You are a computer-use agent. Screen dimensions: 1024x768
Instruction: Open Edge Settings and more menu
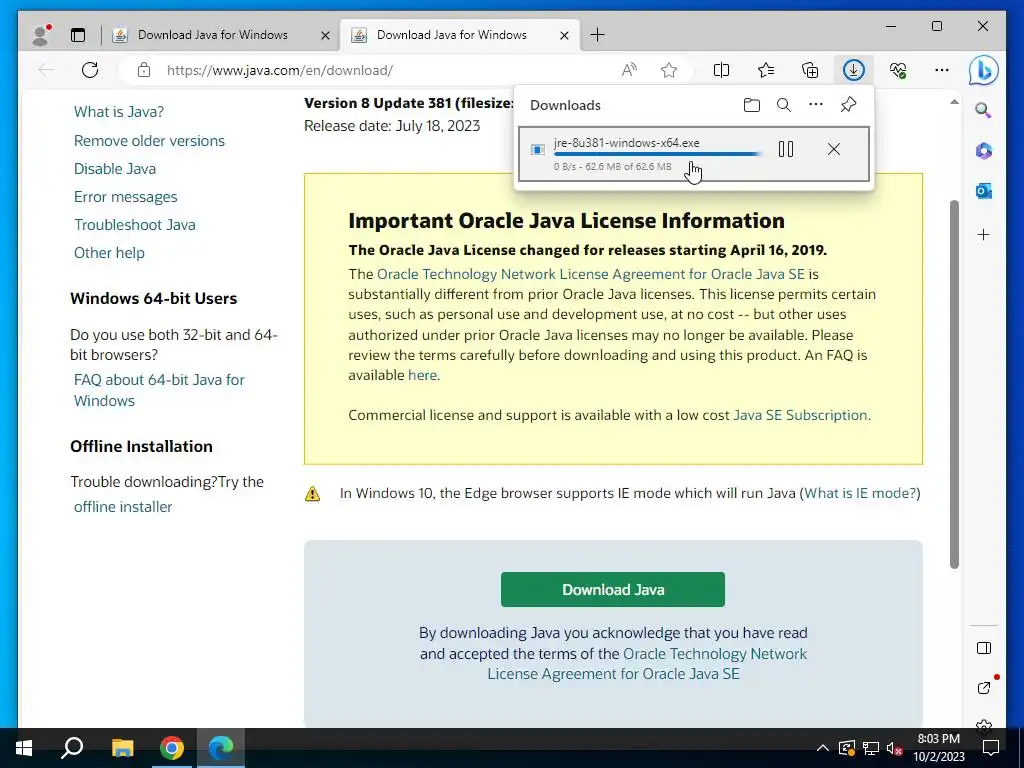942,70
